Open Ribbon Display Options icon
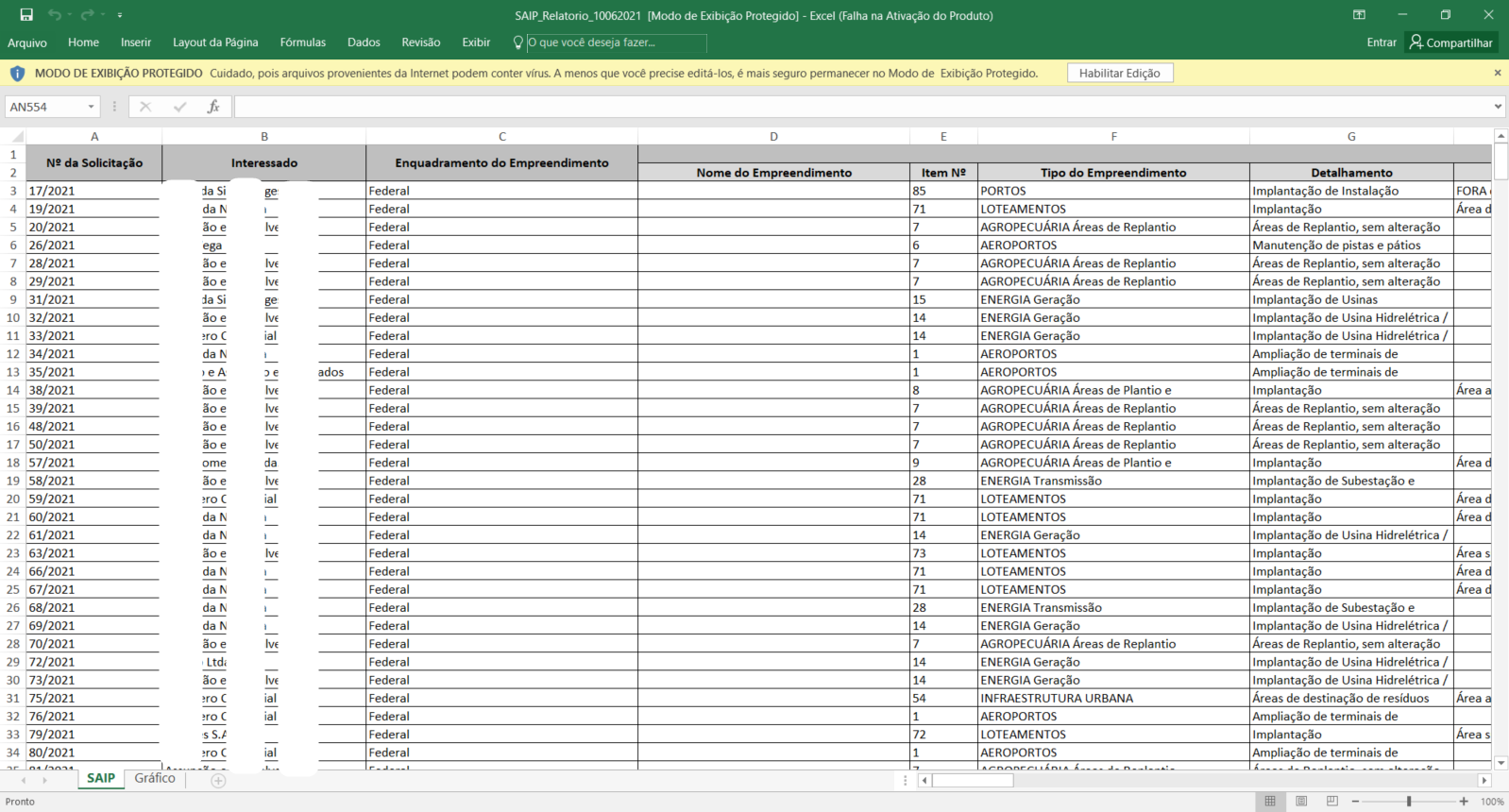Viewport: 1509px width, 812px height. point(1359,15)
